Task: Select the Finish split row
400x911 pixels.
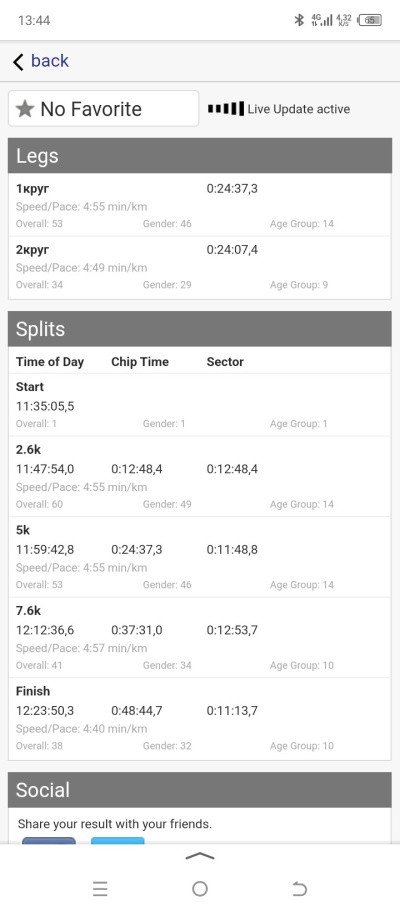Action: [x=200, y=718]
